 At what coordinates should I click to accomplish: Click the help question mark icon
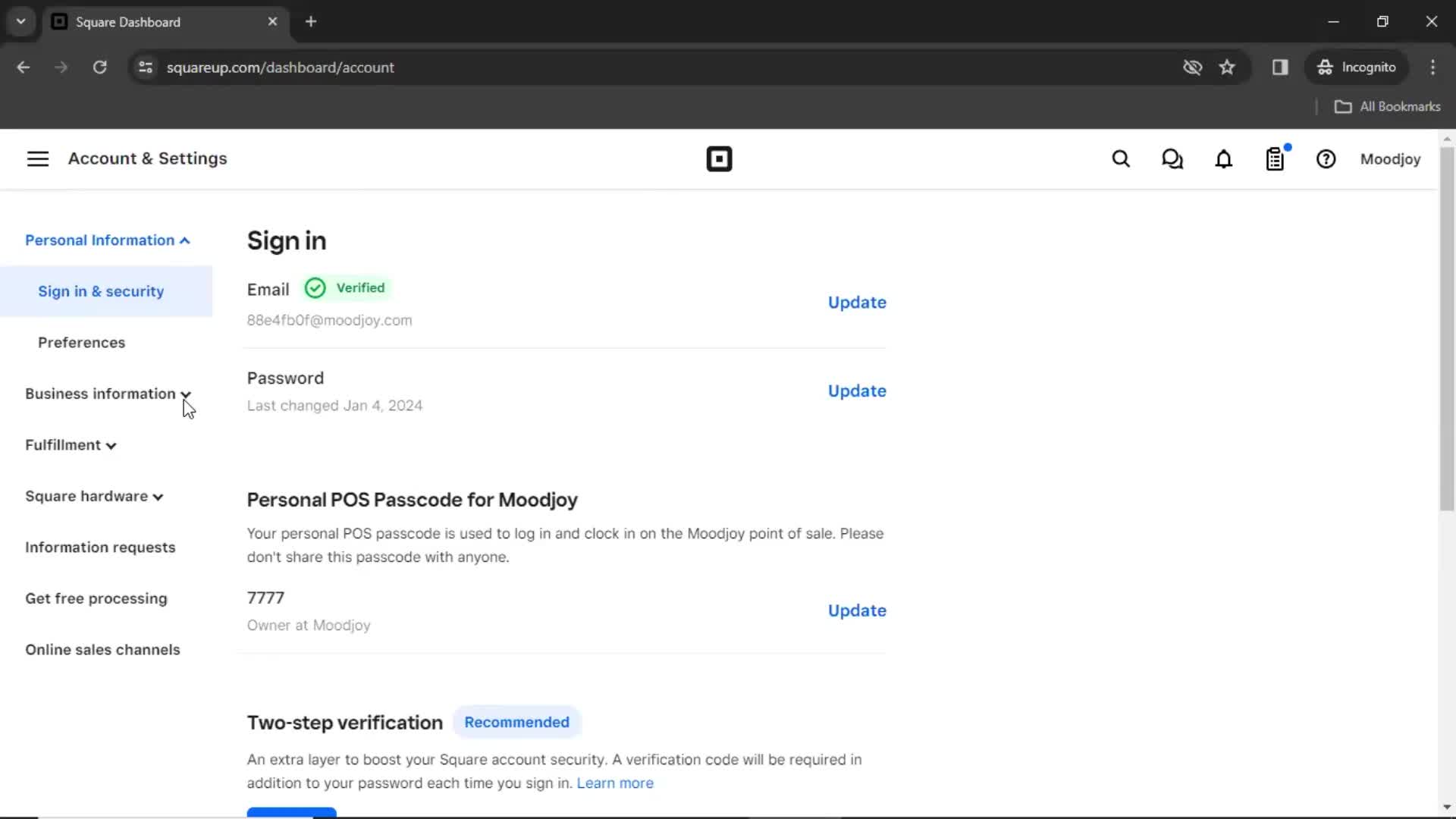[1325, 159]
